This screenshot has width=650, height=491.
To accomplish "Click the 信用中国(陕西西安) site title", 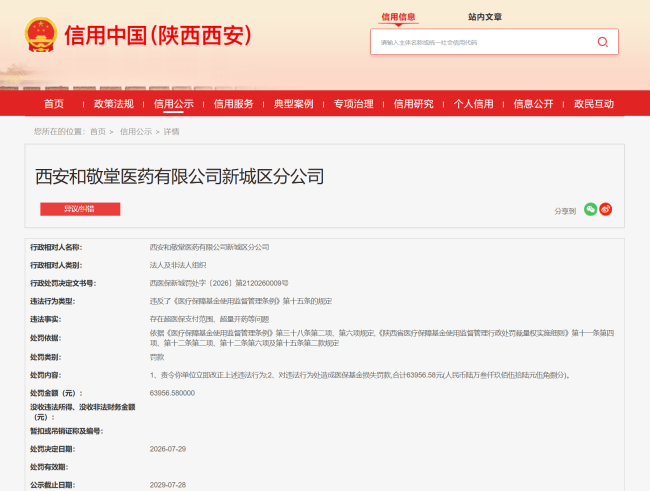I will (x=158, y=35).
